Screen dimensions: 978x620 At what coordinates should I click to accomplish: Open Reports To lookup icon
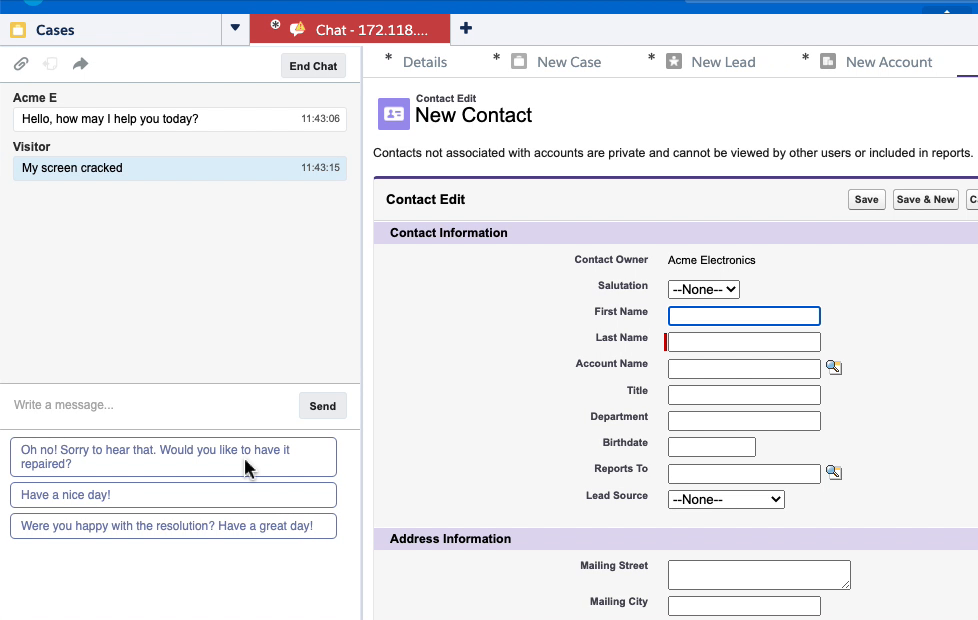(834, 473)
